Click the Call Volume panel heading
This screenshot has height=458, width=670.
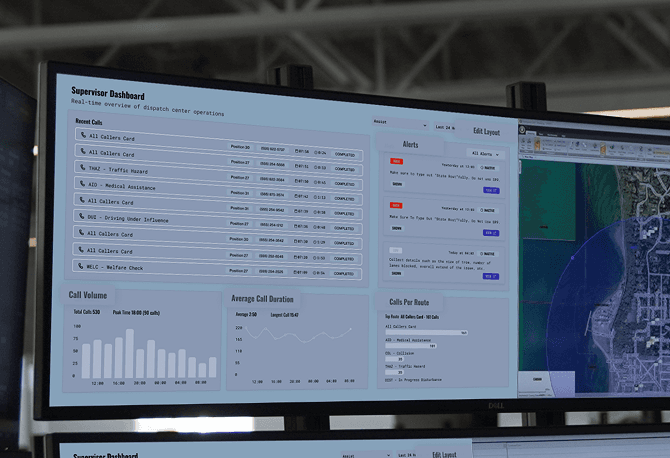pos(88,295)
